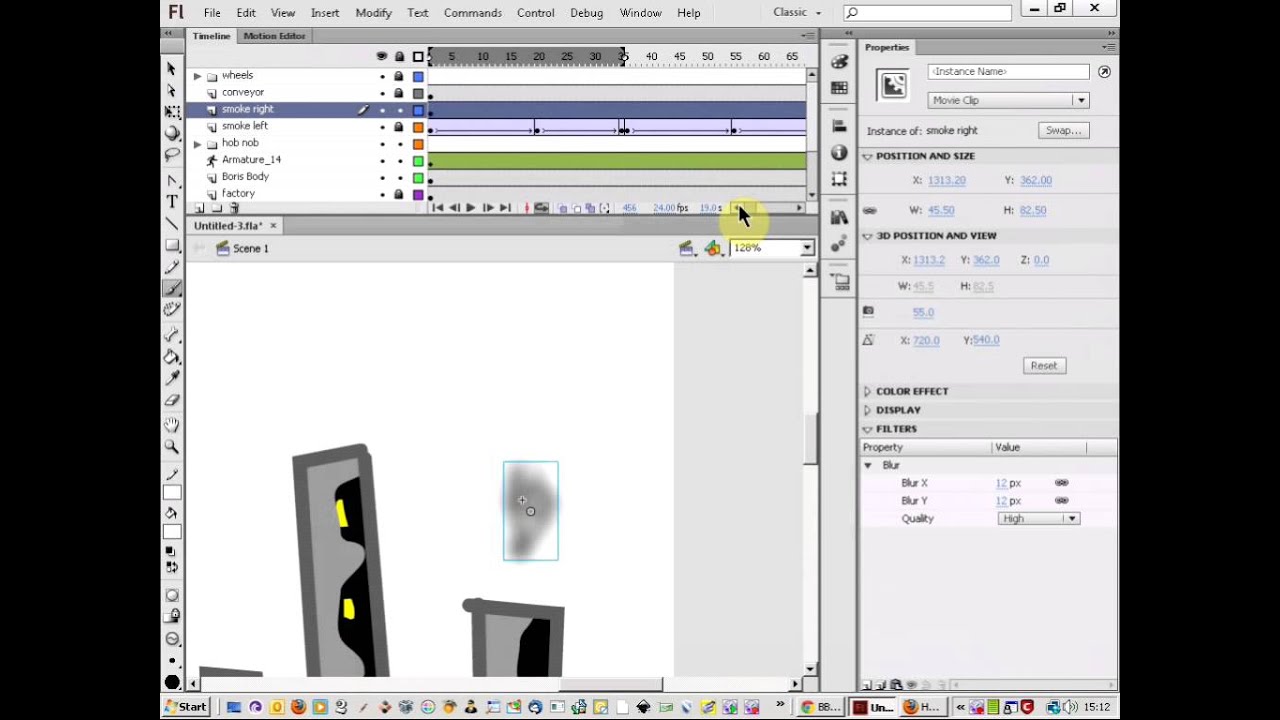Select the Text tool
This screenshot has width=1280, height=720.
click(x=172, y=202)
